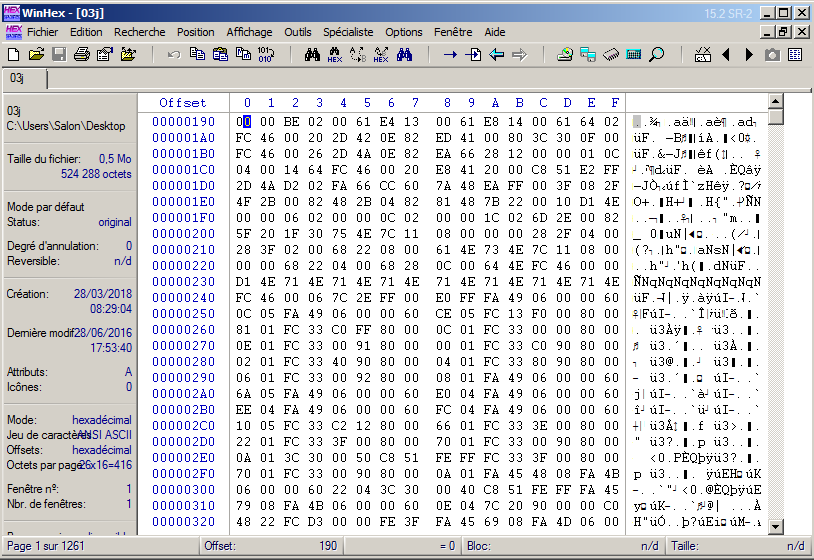Create a new file with the blank page icon
This screenshot has width=814, height=560.
point(13,54)
